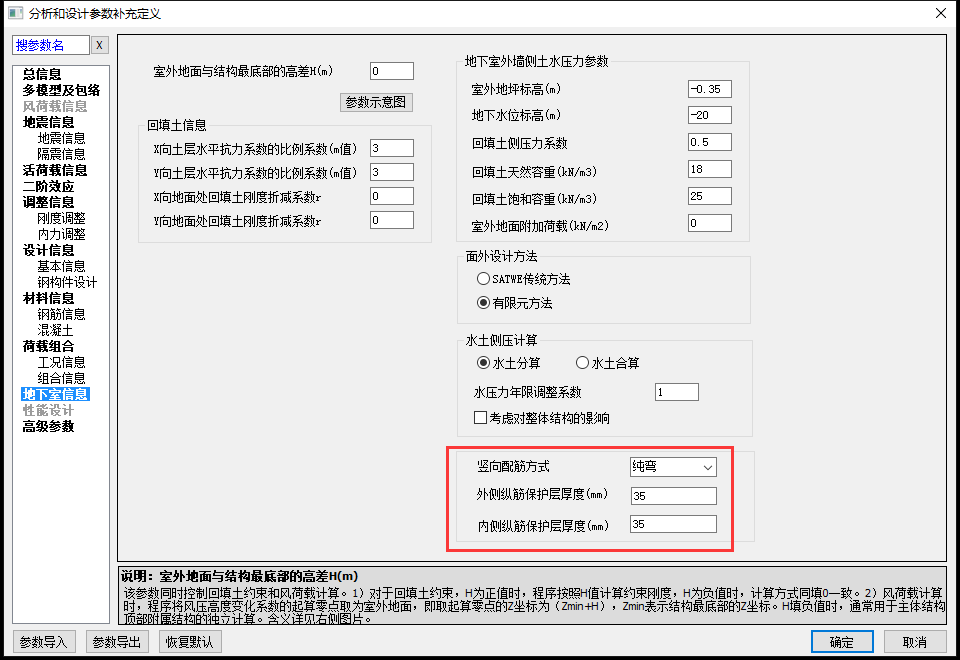Click 水压力年限调整系数 input field

677,392
